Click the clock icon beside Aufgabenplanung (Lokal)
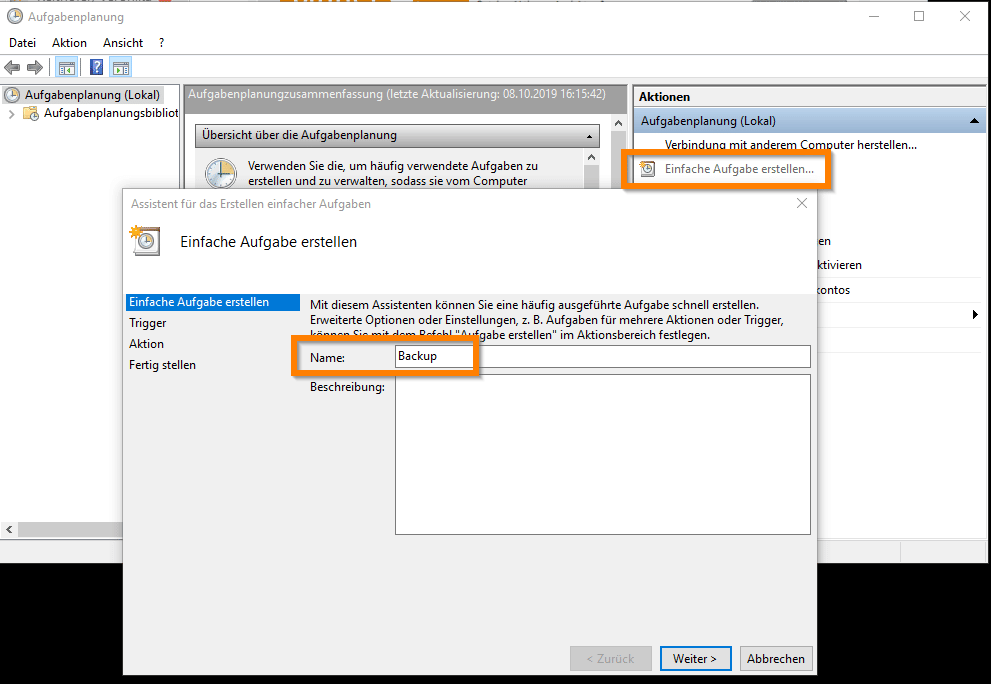 pos(12,95)
